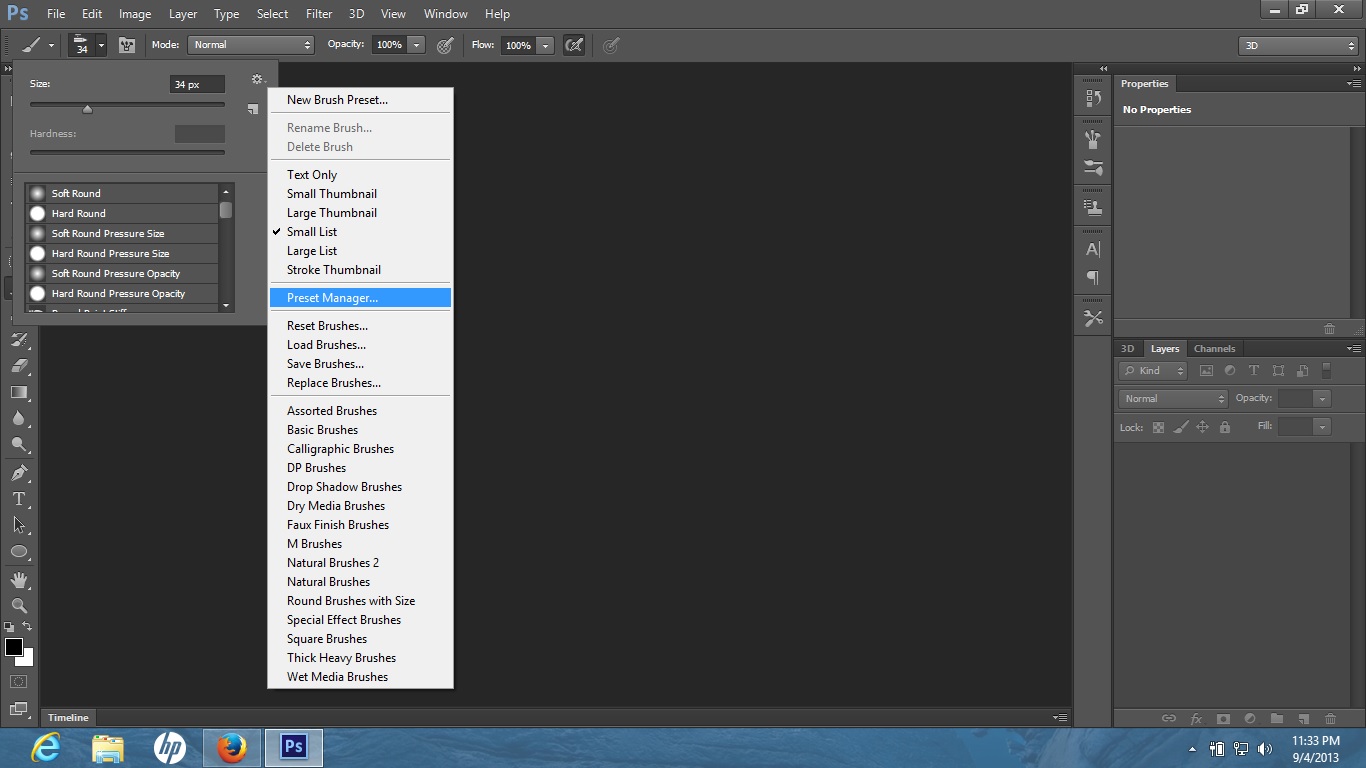Select the Hard Round brush preset
This screenshot has height=768, width=1366.
[79, 213]
